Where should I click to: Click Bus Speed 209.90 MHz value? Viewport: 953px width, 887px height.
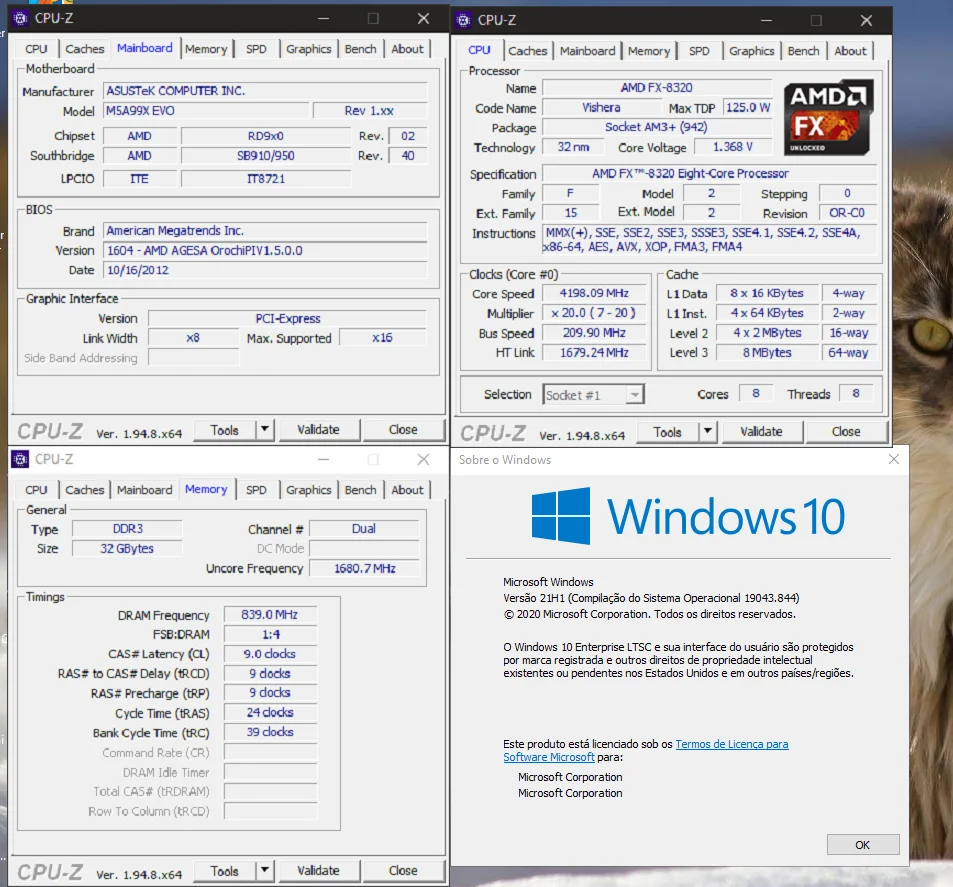click(x=594, y=333)
